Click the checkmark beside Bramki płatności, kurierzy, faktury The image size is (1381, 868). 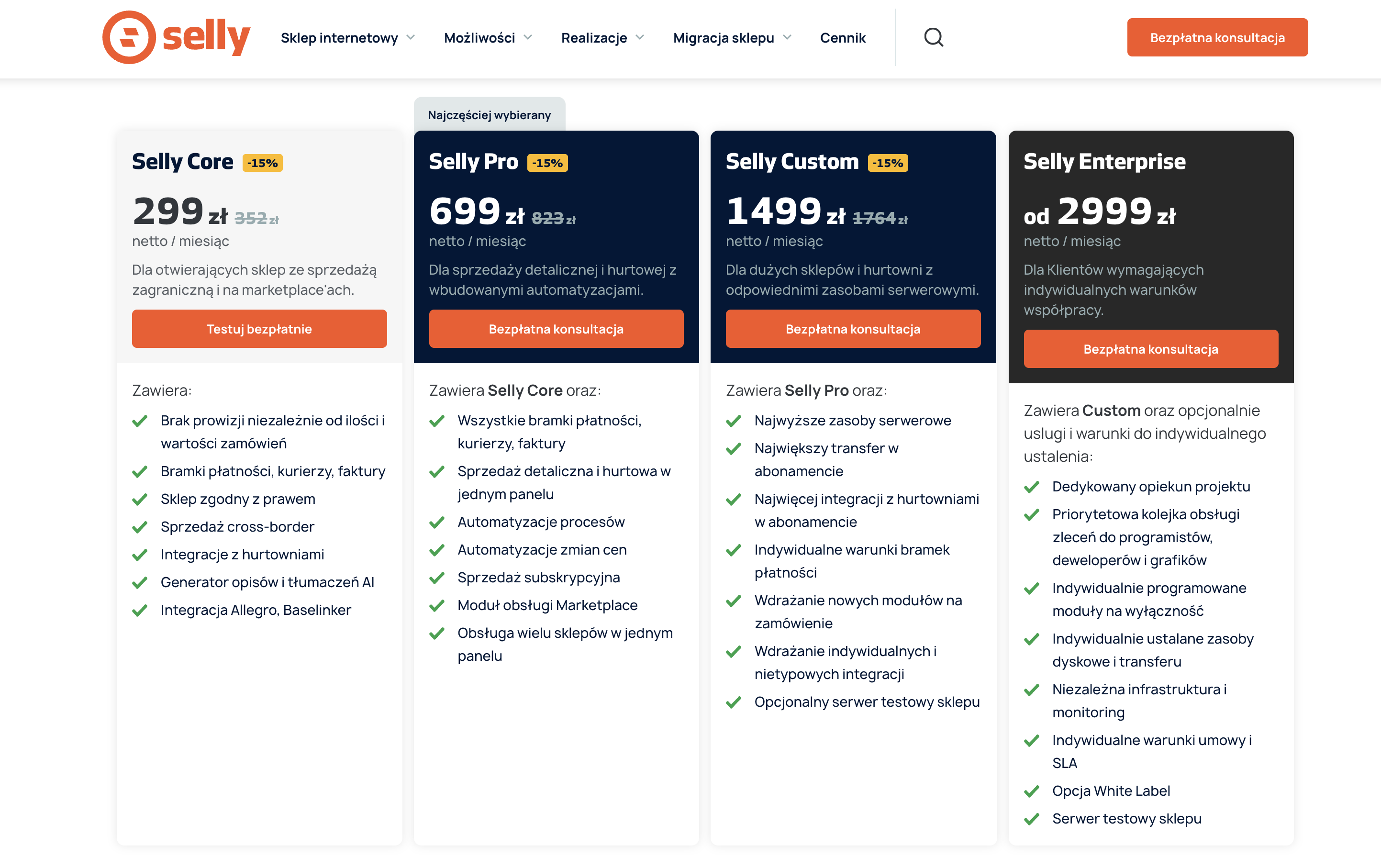coord(139,472)
